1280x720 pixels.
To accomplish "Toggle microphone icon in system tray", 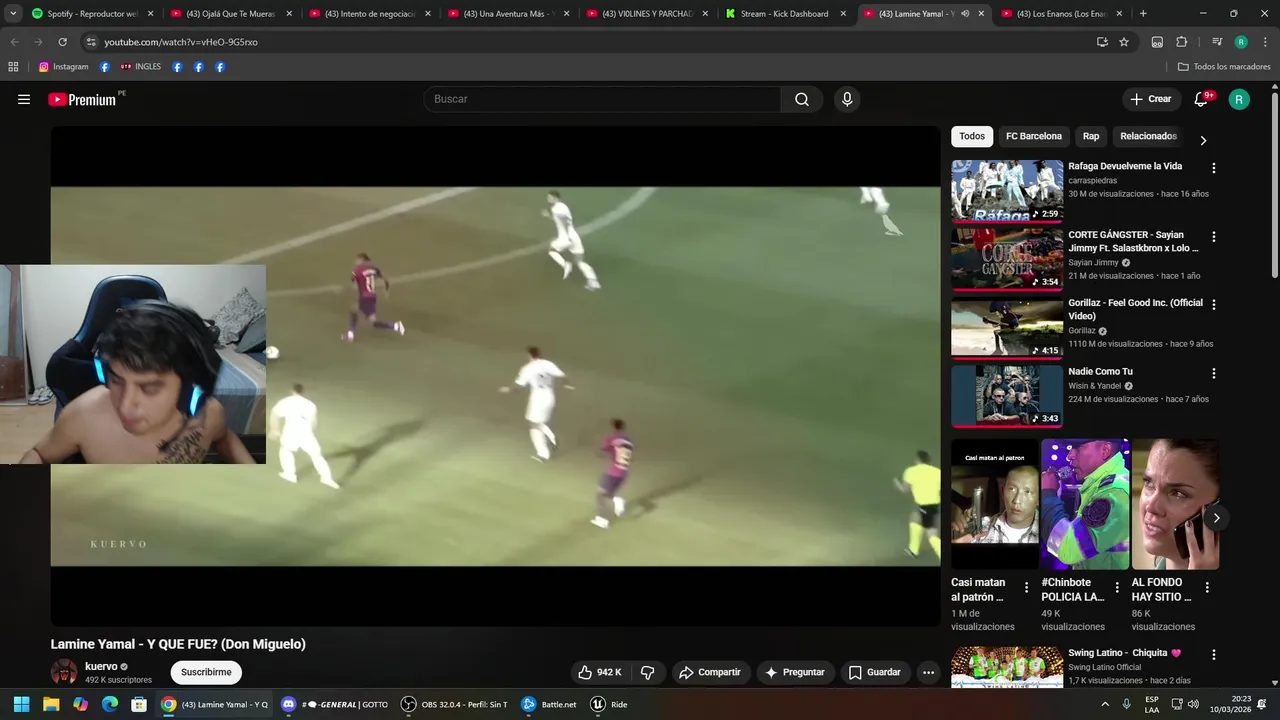I will click(1126, 704).
